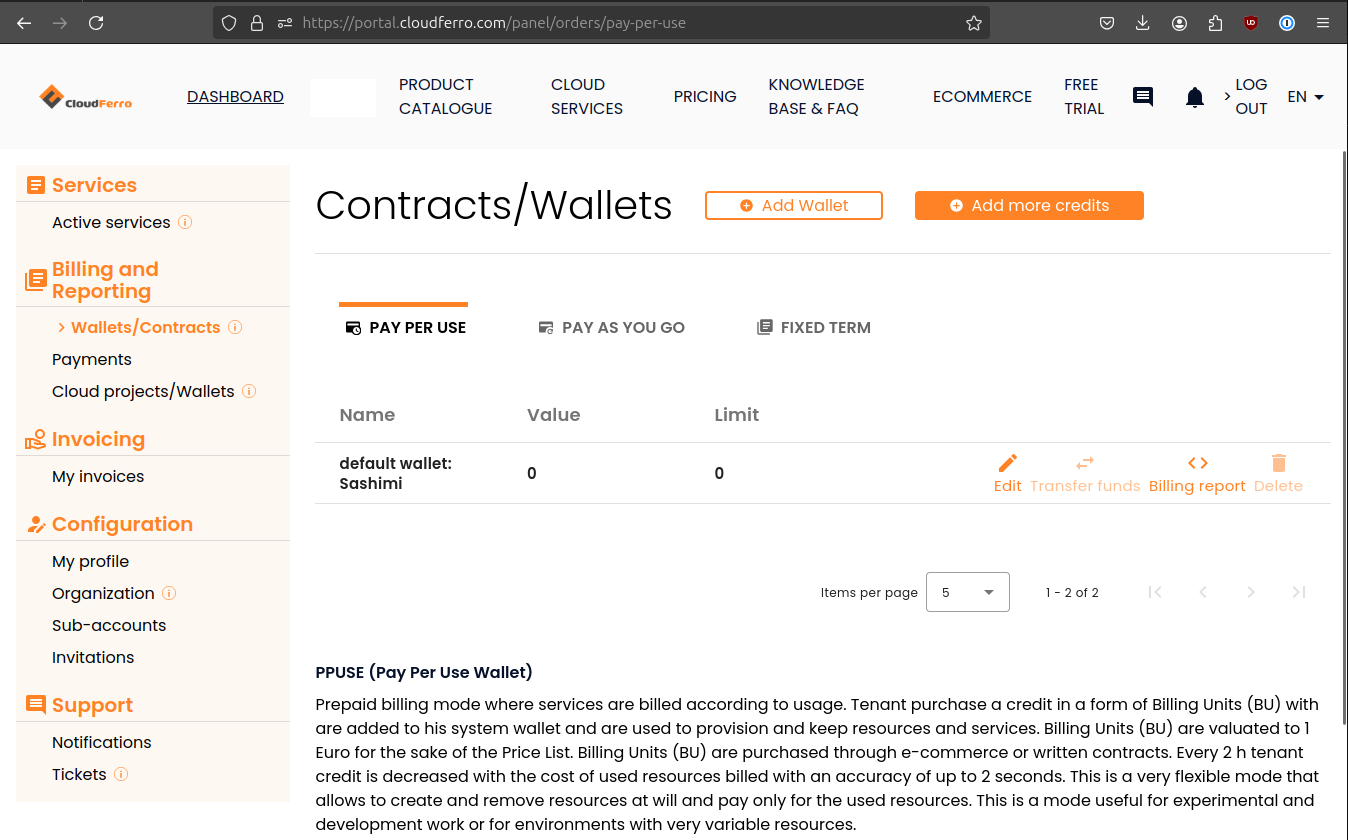The height and width of the screenshot is (840, 1348).
Task: Click info icon beside Cloud projects/Wallets
Action: tap(249, 391)
